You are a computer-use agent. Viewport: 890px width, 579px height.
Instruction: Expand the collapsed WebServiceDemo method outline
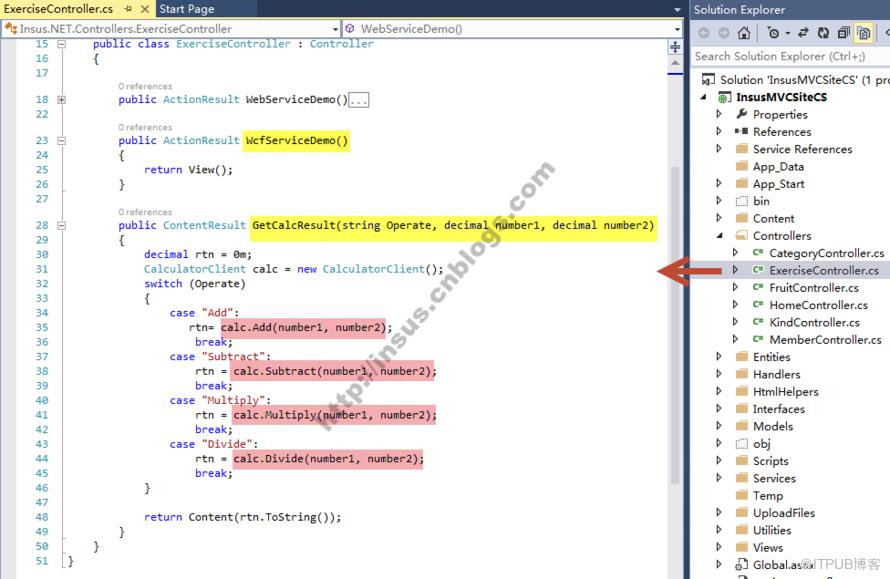[61, 100]
